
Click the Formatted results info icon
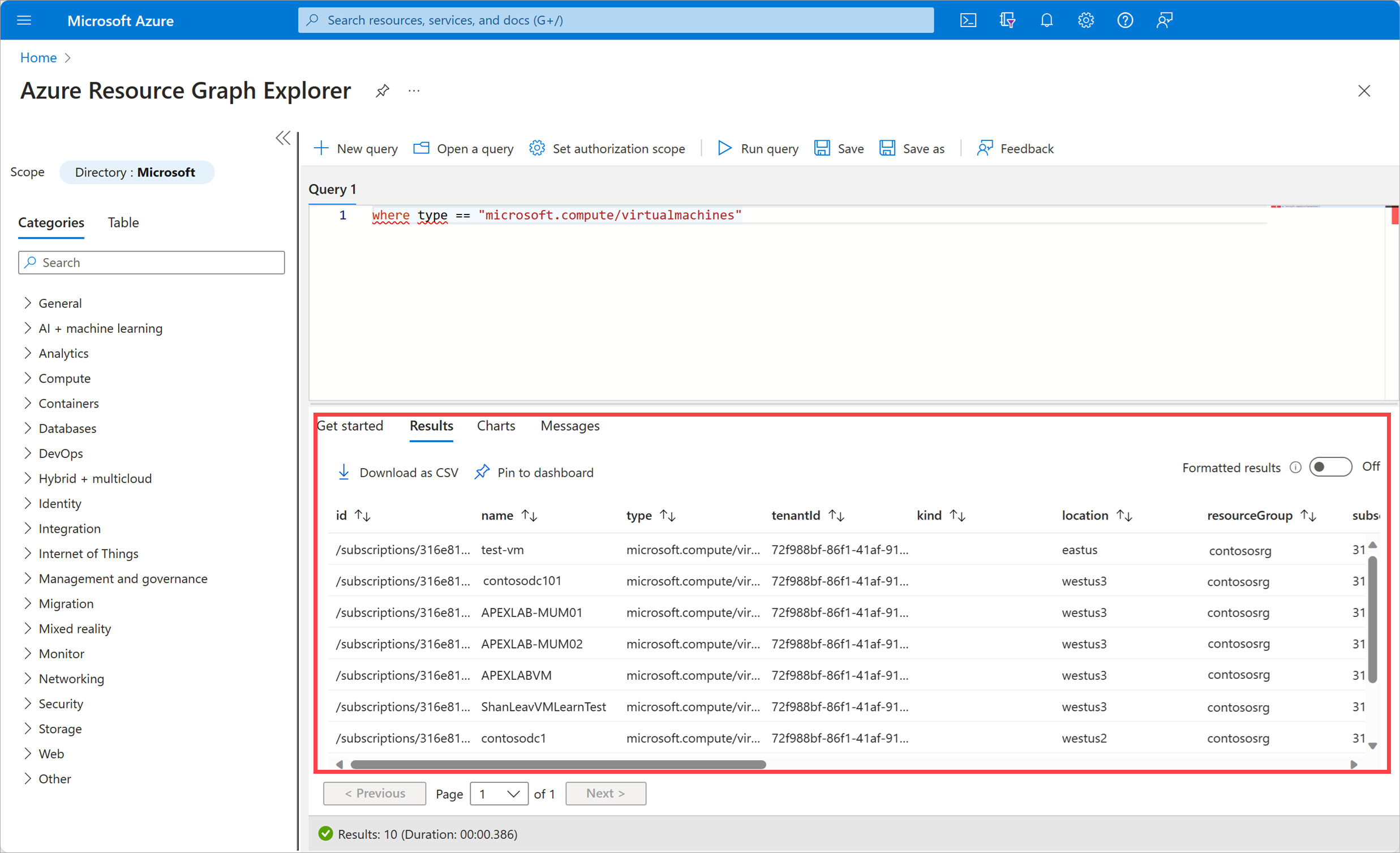click(1295, 468)
